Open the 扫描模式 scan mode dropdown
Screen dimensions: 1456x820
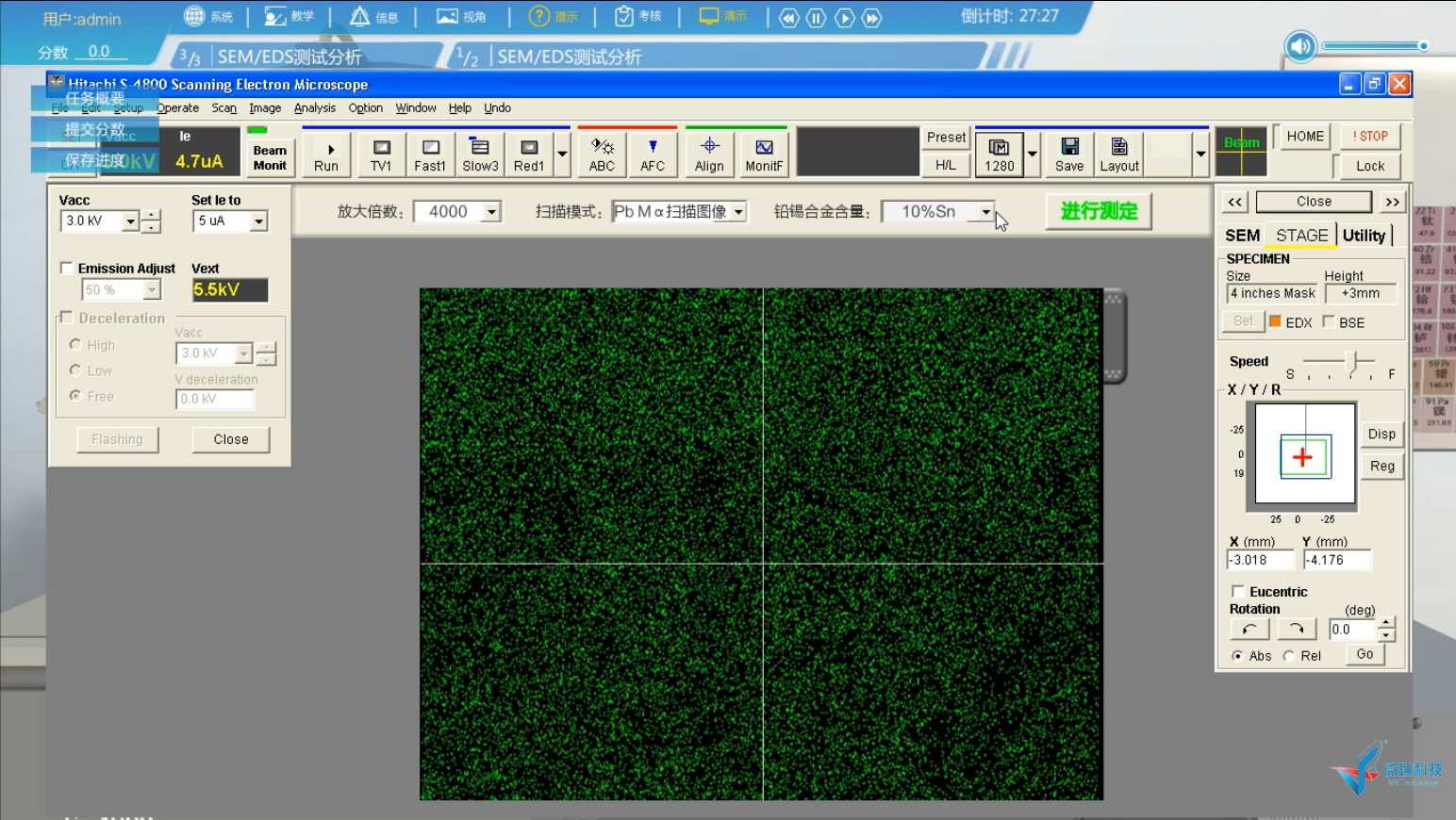[x=739, y=212]
